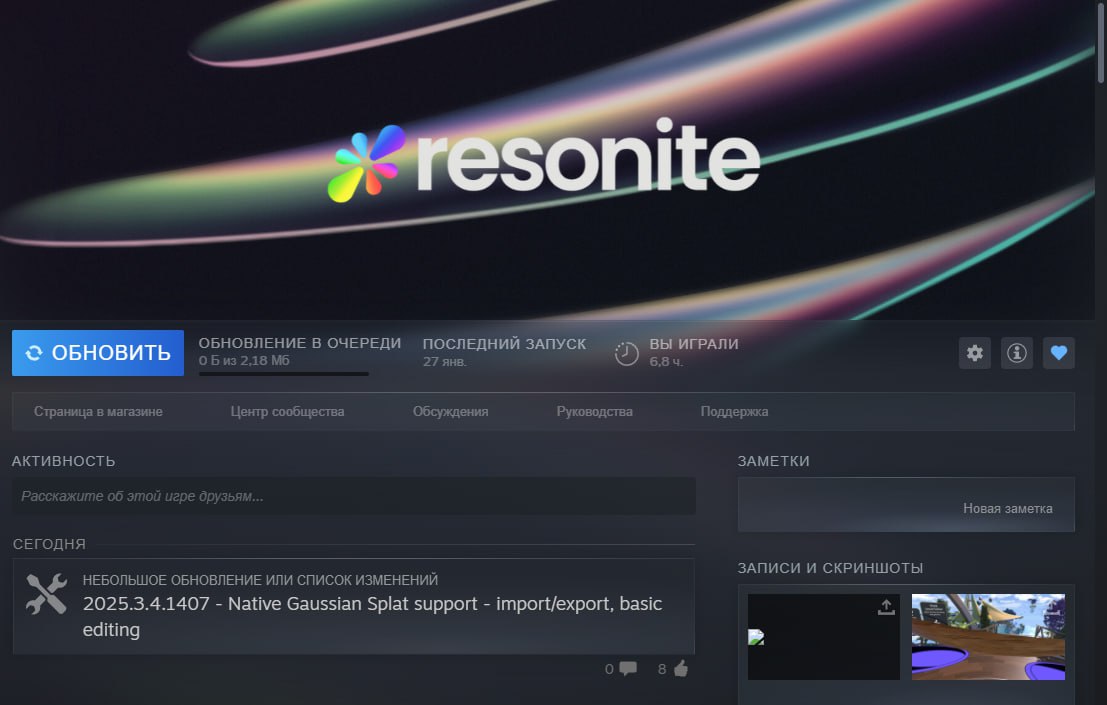1107x705 pixels.
Task: Rate the update with the thumbs-up icon
Action: click(x=678, y=669)
